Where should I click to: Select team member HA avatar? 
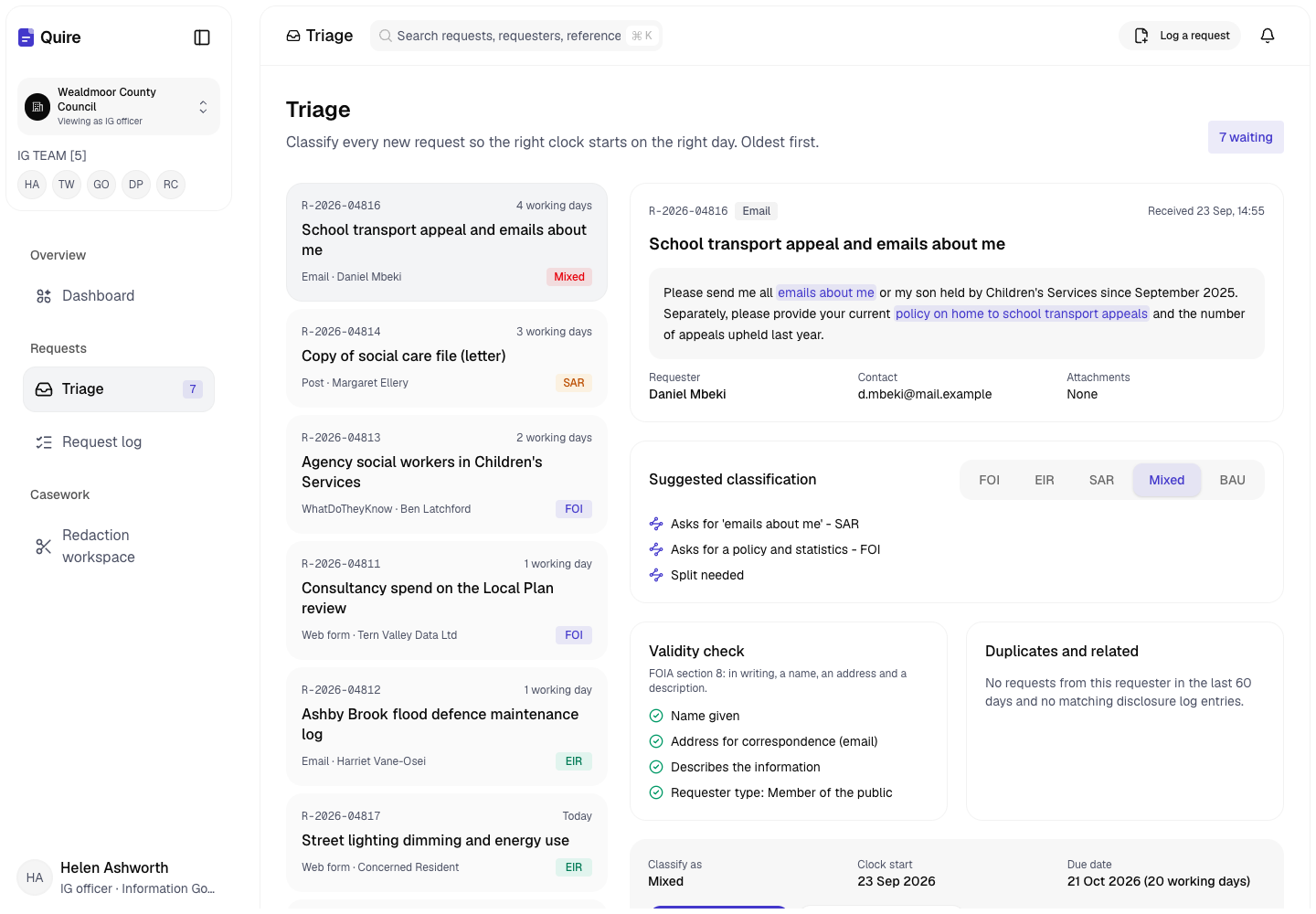pos(32,185)
